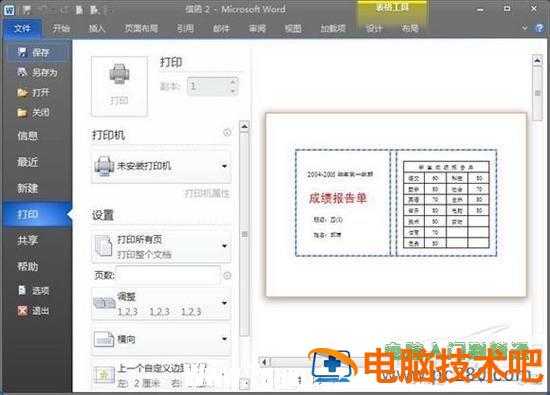Expand the 横向 orientation dropdown
The width and height of the screenshot is (550, 395).
pos(161,339)
